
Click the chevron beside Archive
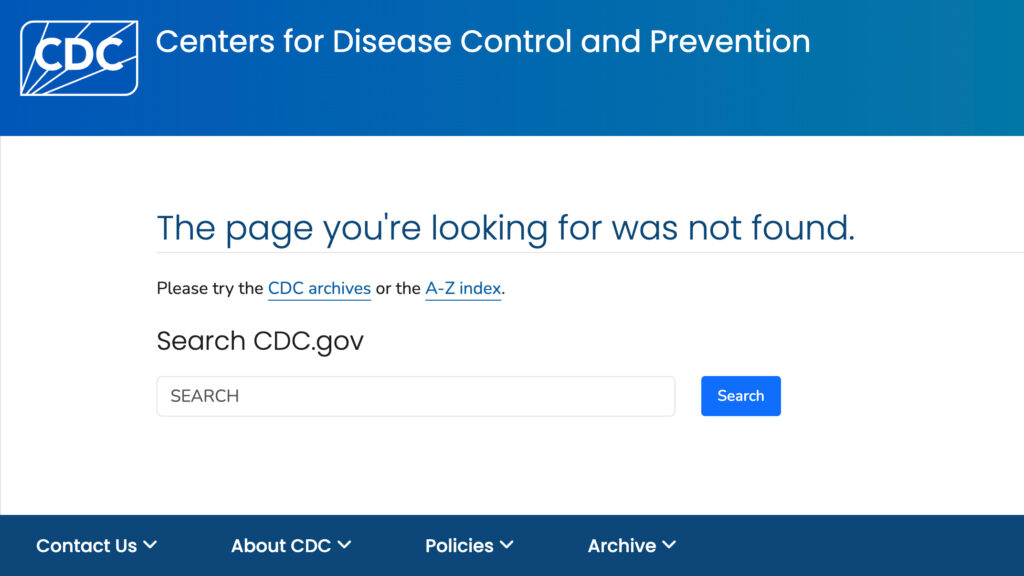pos(669,545)
